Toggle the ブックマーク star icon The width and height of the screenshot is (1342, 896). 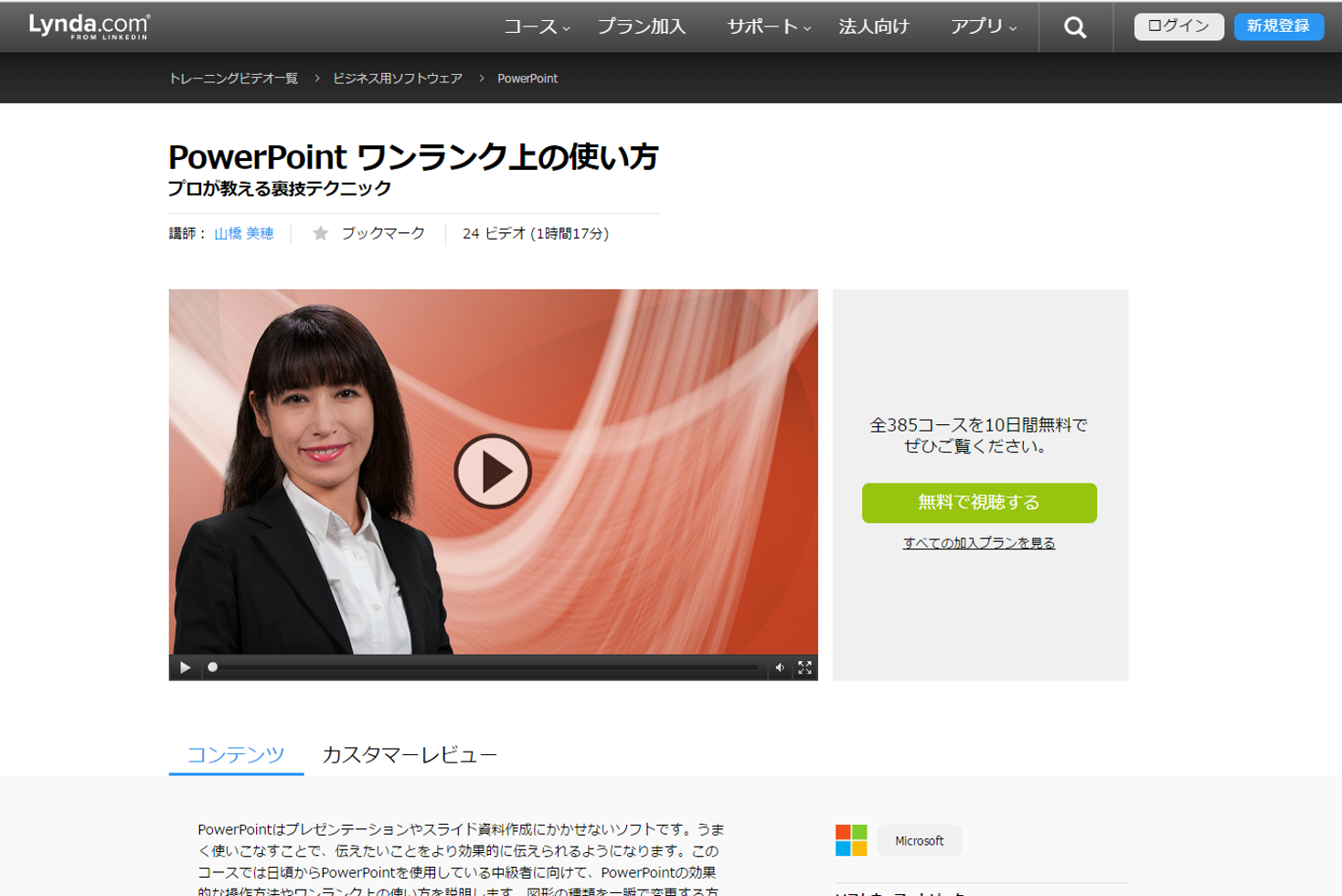point(320,234)
